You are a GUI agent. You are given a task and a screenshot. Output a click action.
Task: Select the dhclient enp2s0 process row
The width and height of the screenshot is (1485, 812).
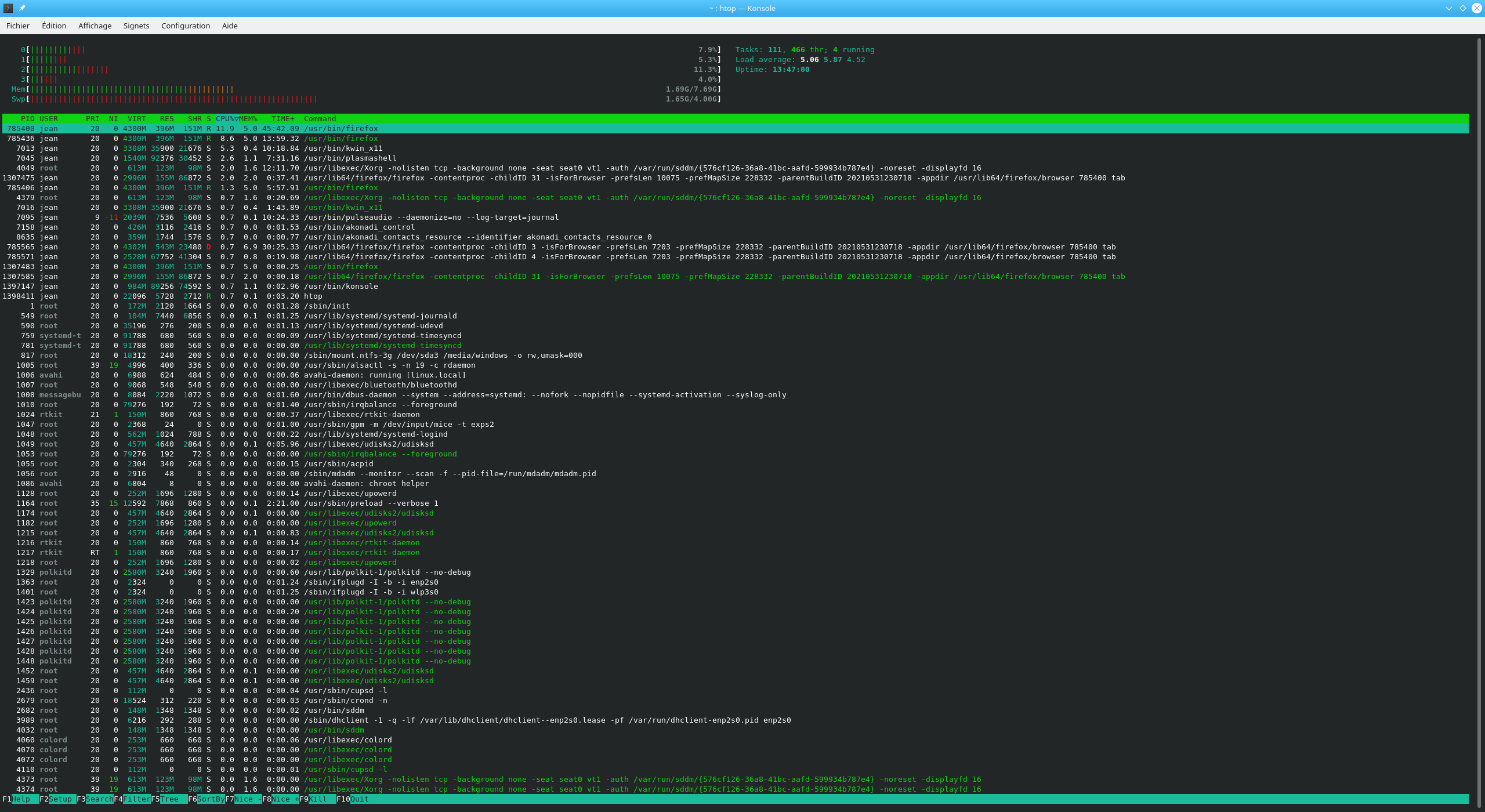[736, 720]
